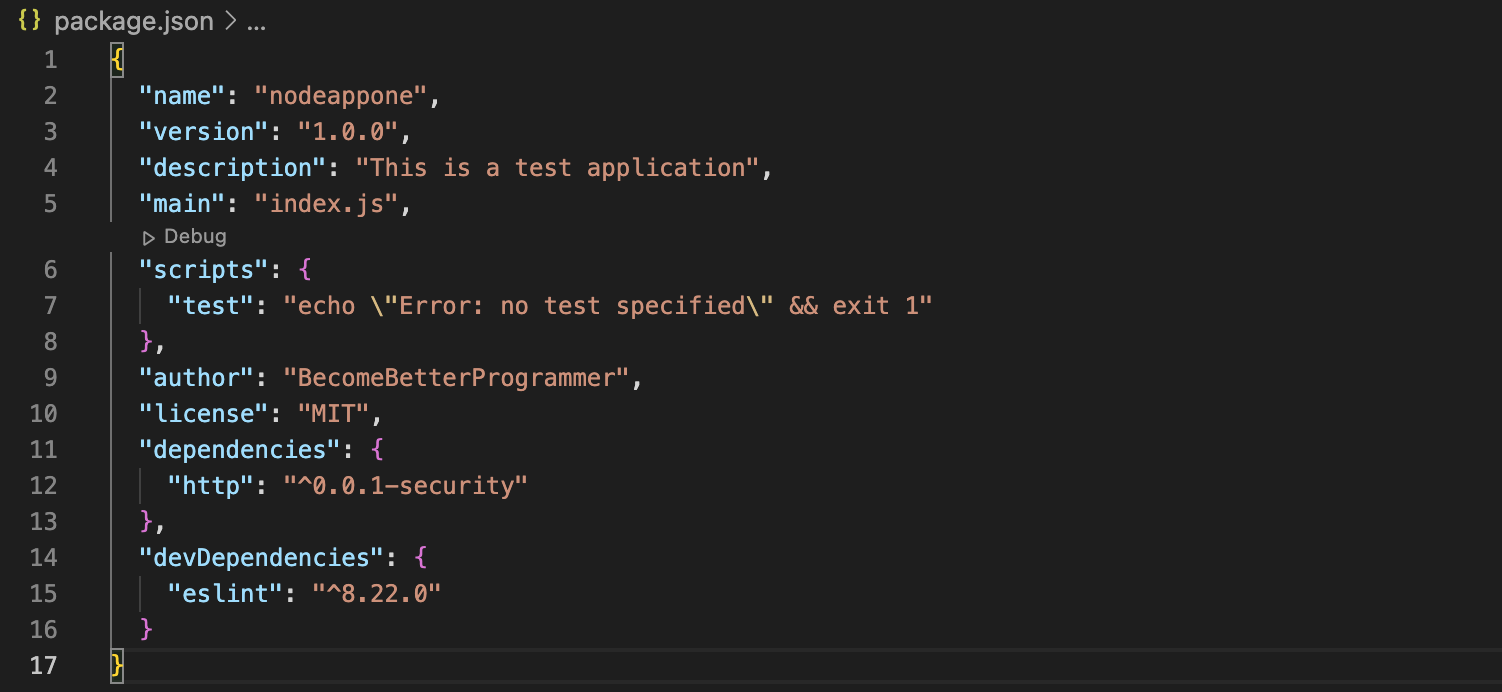1502x692 pixels.
Task: Click the "^8.22.0" eslint version
Action: (377, 594)
